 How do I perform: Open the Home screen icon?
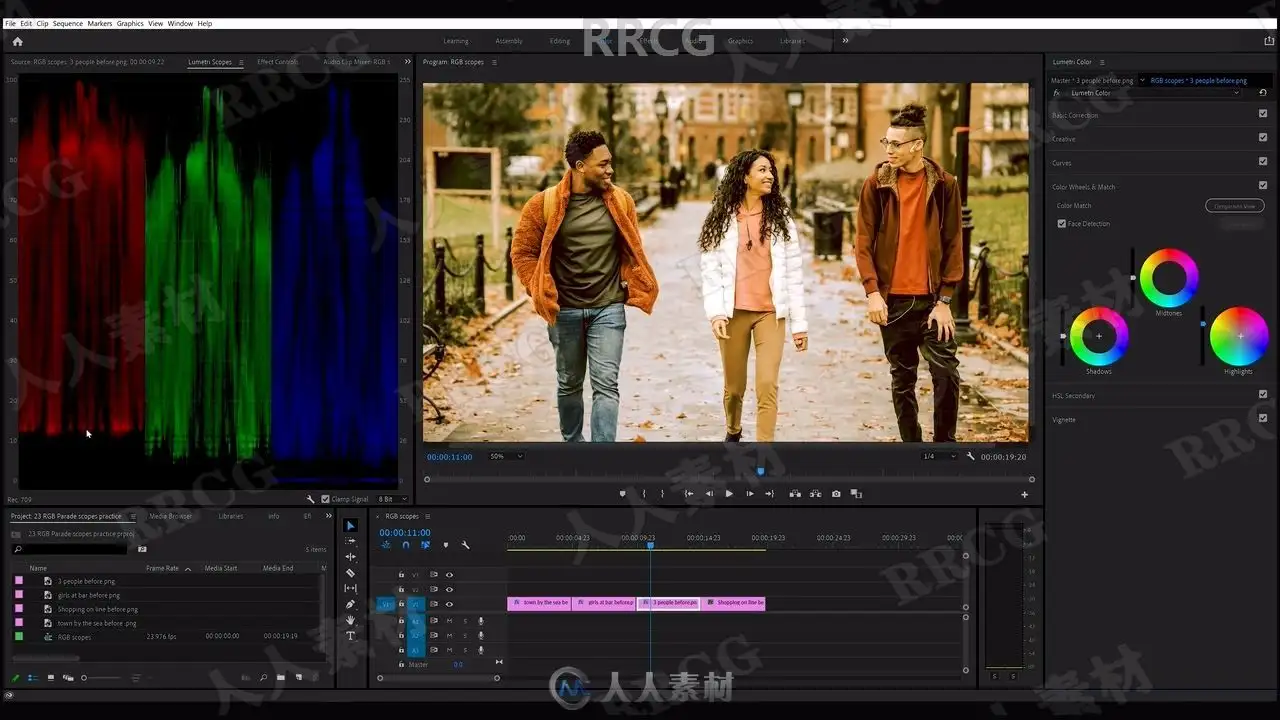tap(17, 41)
